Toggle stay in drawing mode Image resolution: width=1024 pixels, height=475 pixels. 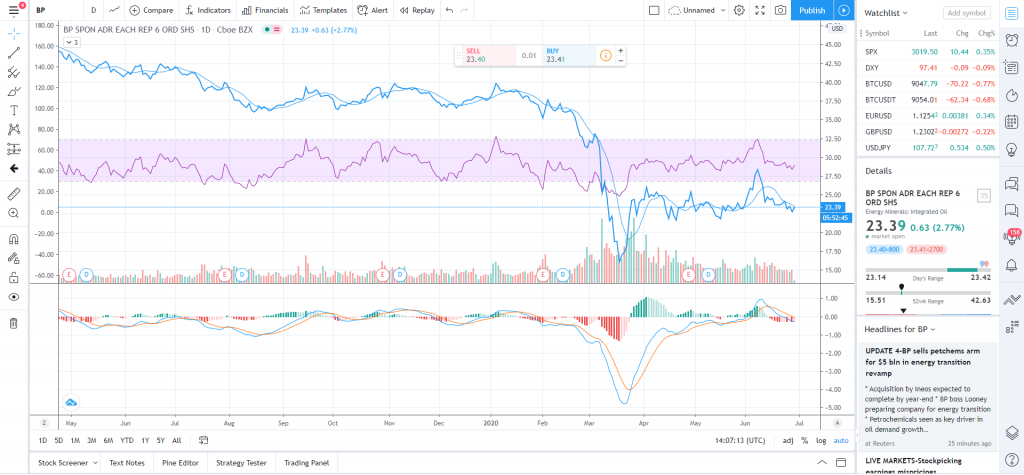(14, 258)
